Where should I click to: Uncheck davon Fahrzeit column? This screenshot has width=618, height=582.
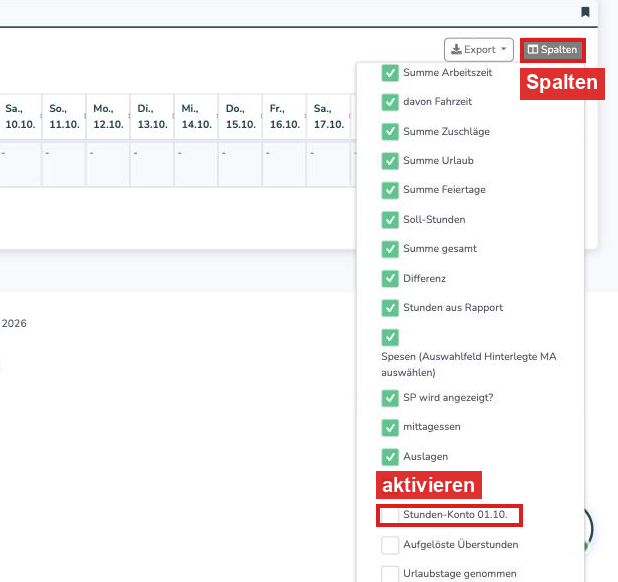(x=390, y=102)
